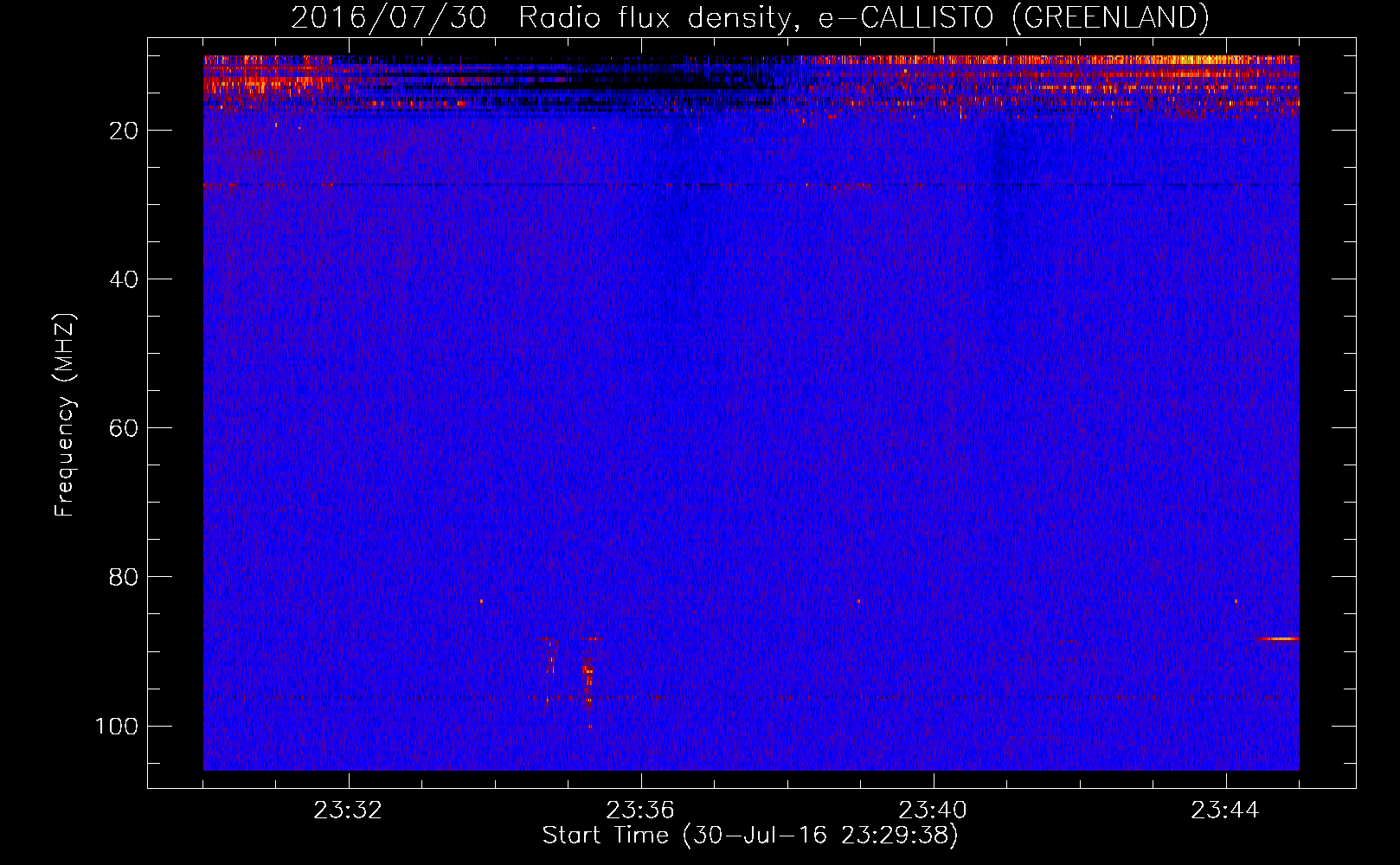This screenshot has height=865, width=1400.
Task: Click the 60 MHz frequency tick label
Action: [x=123, y=428]
